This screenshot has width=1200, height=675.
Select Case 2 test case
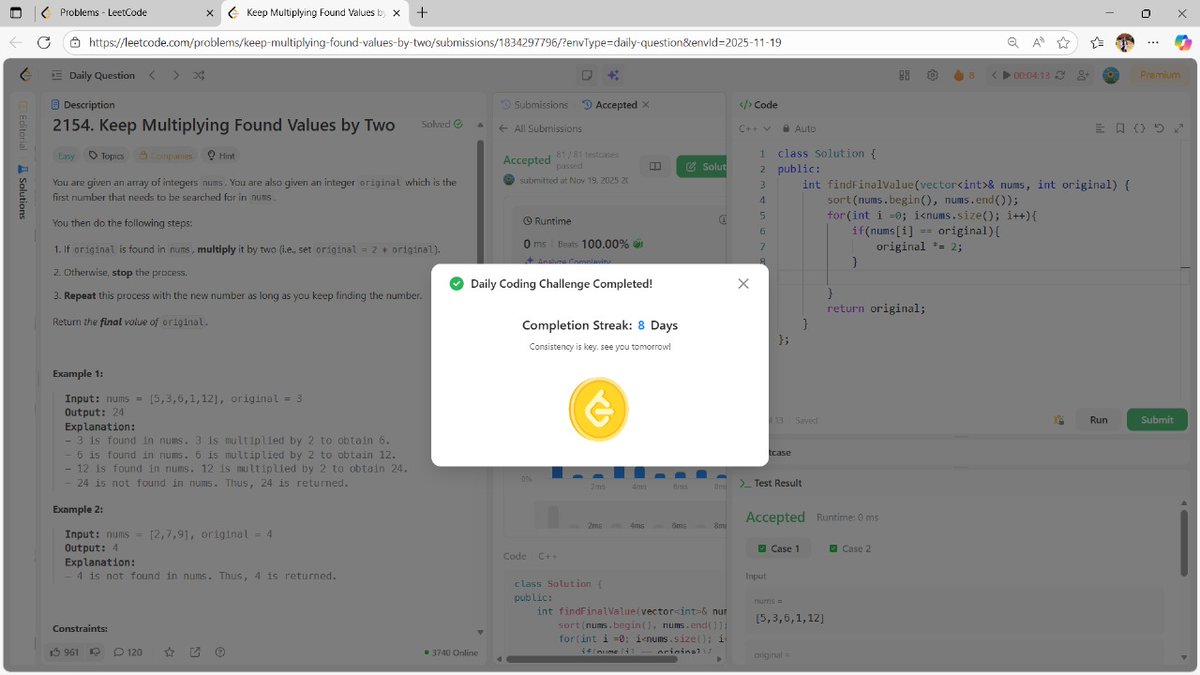tap(850, 548)
